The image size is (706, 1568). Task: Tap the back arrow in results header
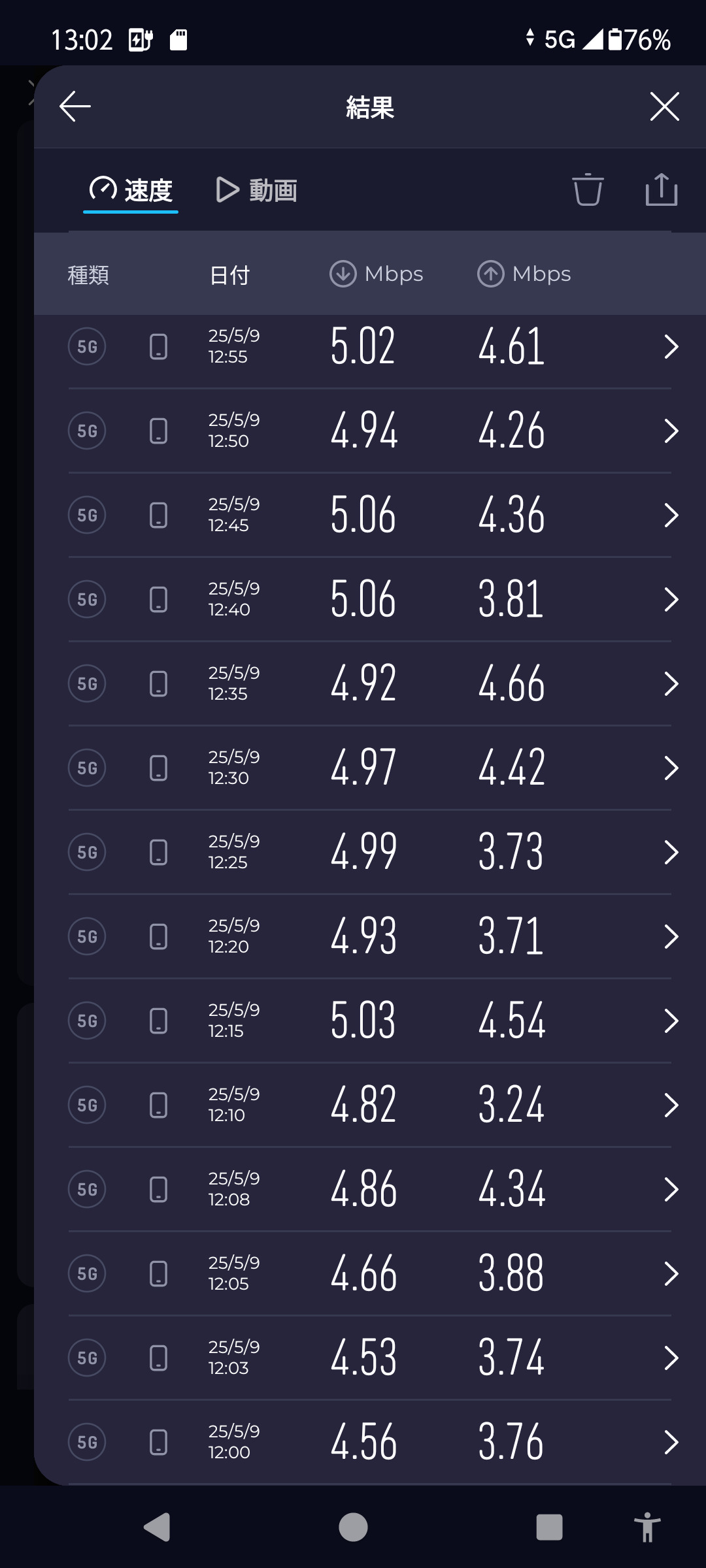tap(75, 106)
